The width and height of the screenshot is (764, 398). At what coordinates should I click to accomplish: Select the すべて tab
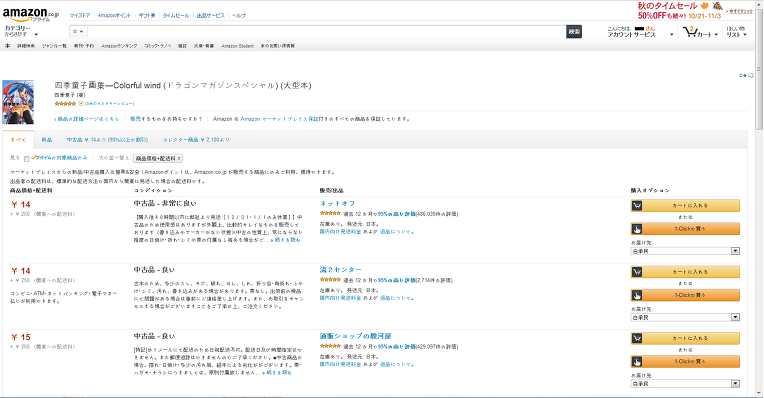click(x=18, y=139)
